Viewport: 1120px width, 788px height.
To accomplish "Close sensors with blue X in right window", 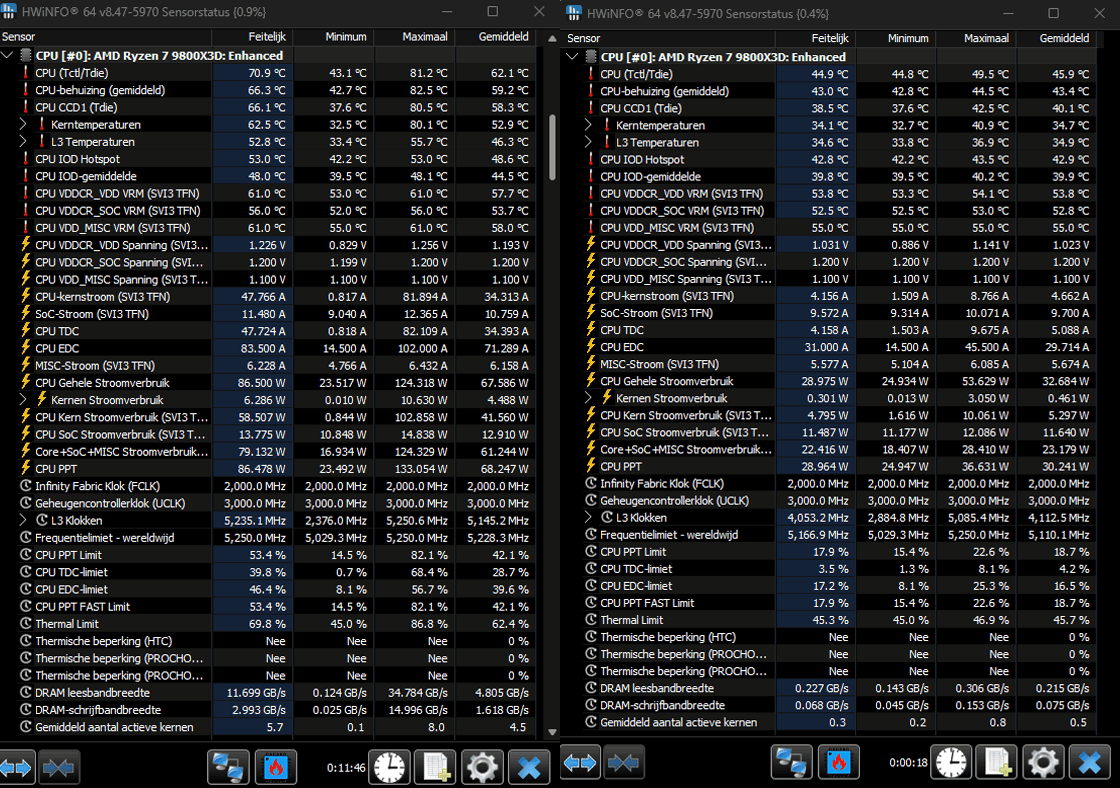I will point(1090,763).
